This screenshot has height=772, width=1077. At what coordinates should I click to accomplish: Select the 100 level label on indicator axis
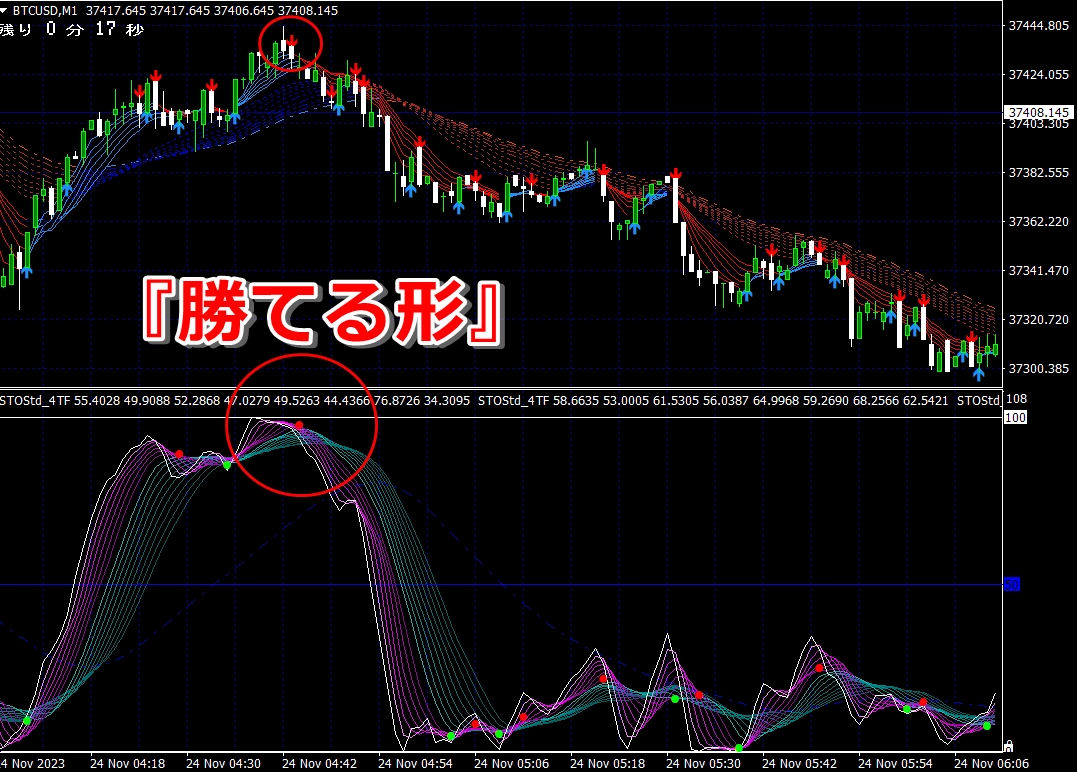[x=1015, y=417]
